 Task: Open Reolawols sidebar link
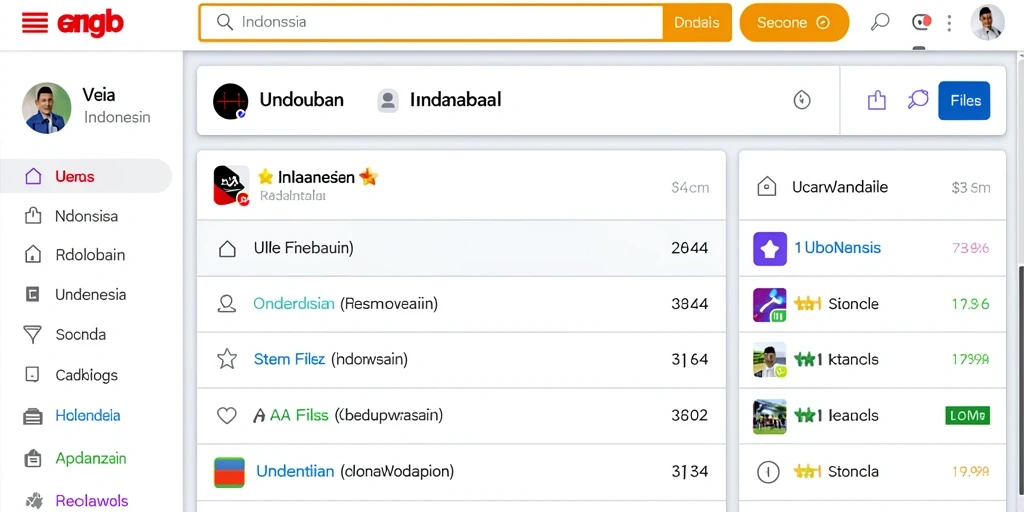tap(92, 501)
